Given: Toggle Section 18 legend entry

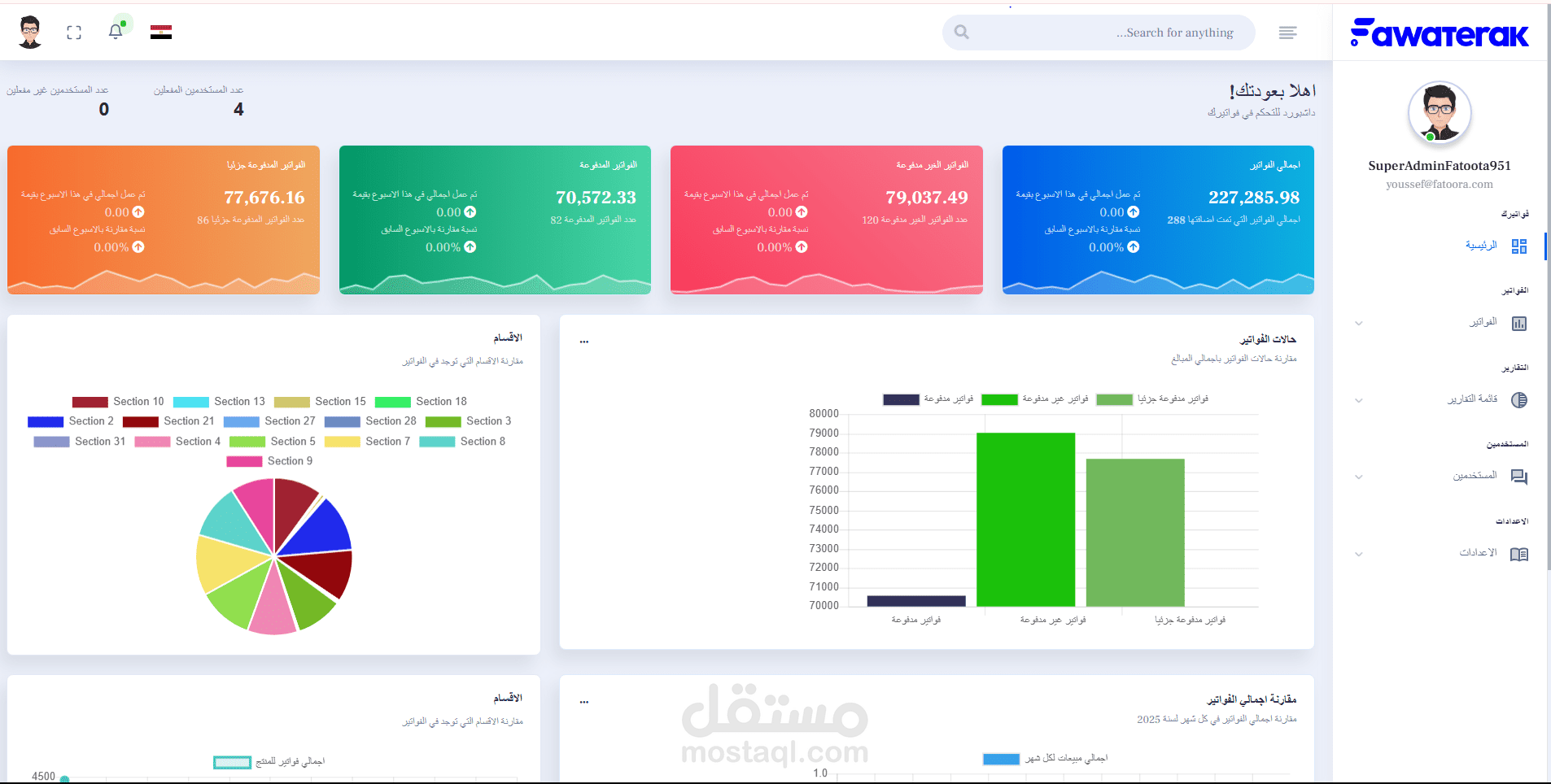Looking at the screenshot, I should [x=421, y=402].
